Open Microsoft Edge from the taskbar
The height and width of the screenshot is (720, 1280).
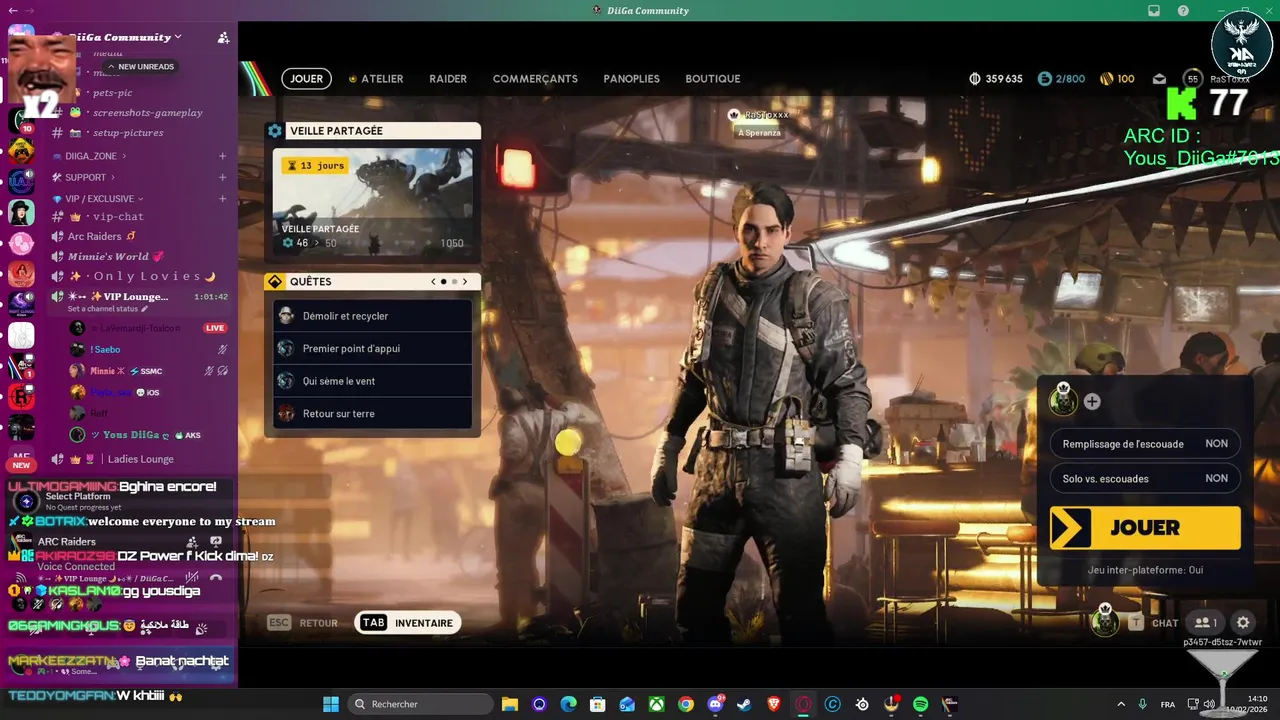point(568,704)
